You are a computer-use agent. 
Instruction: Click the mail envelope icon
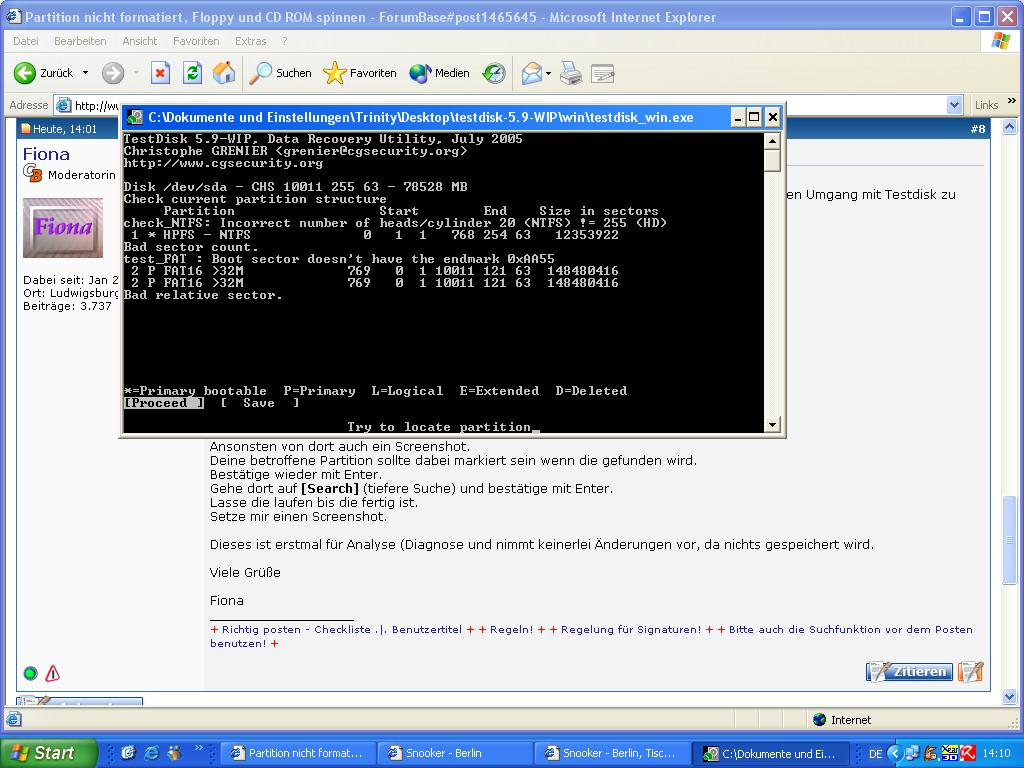point(532,73)
